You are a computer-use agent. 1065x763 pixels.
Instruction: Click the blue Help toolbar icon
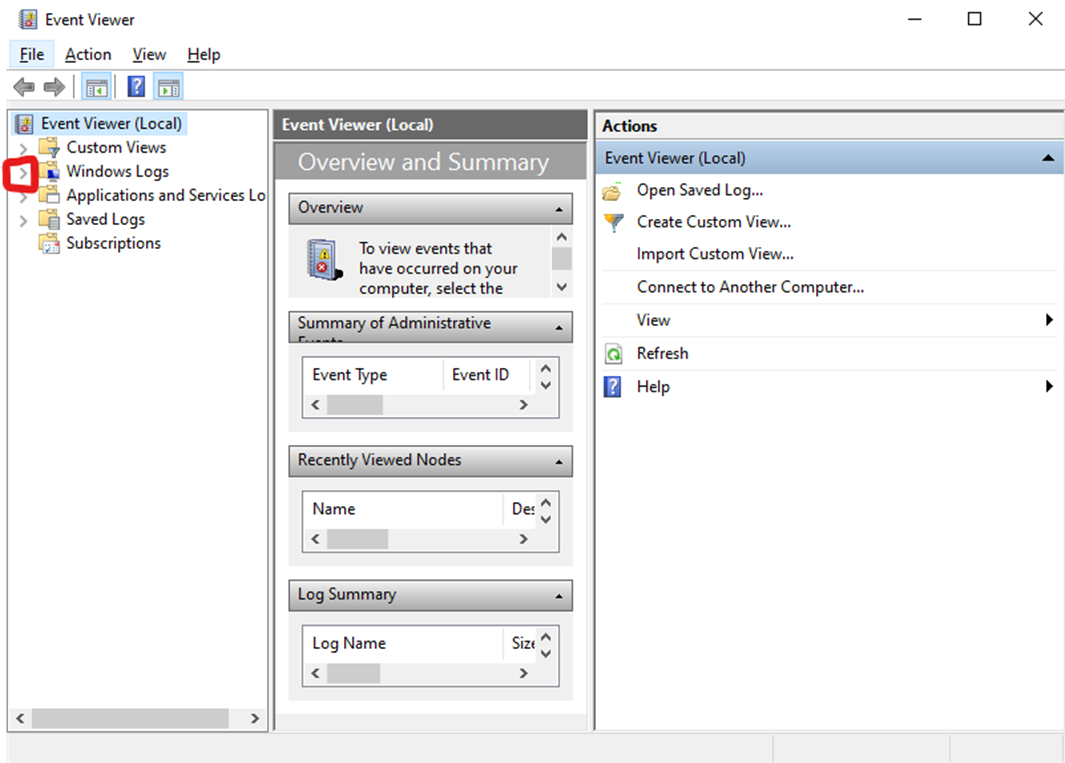coord(137,87)
